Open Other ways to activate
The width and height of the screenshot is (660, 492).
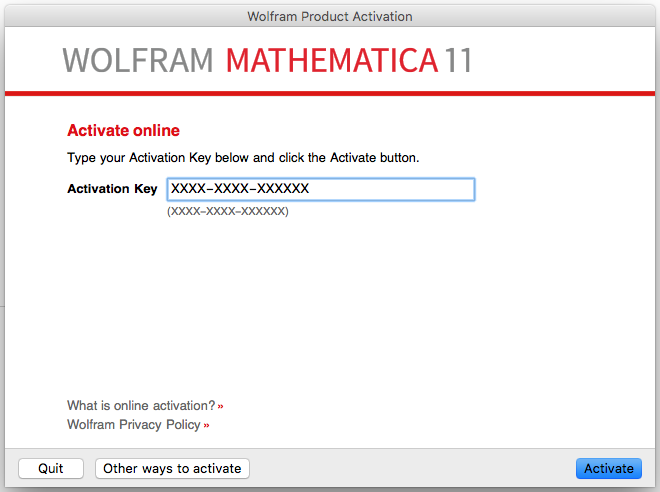click(x=172, y=468)
